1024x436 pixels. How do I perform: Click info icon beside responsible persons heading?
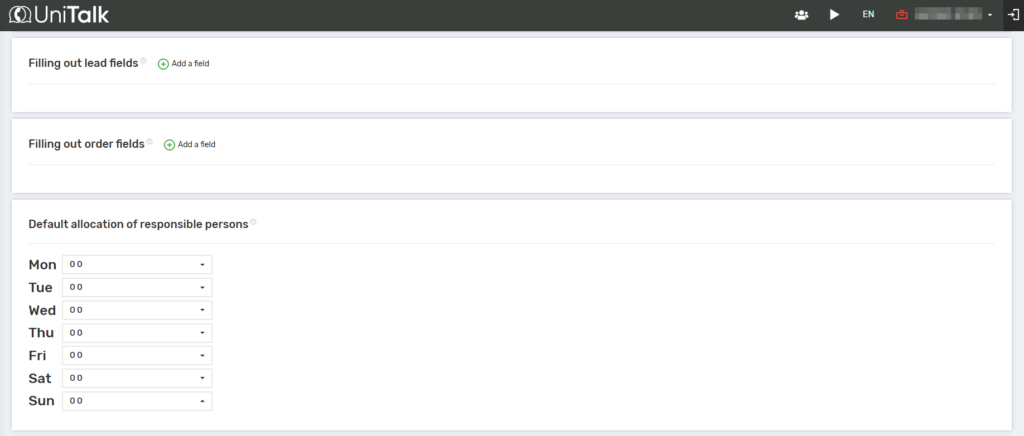253,222
